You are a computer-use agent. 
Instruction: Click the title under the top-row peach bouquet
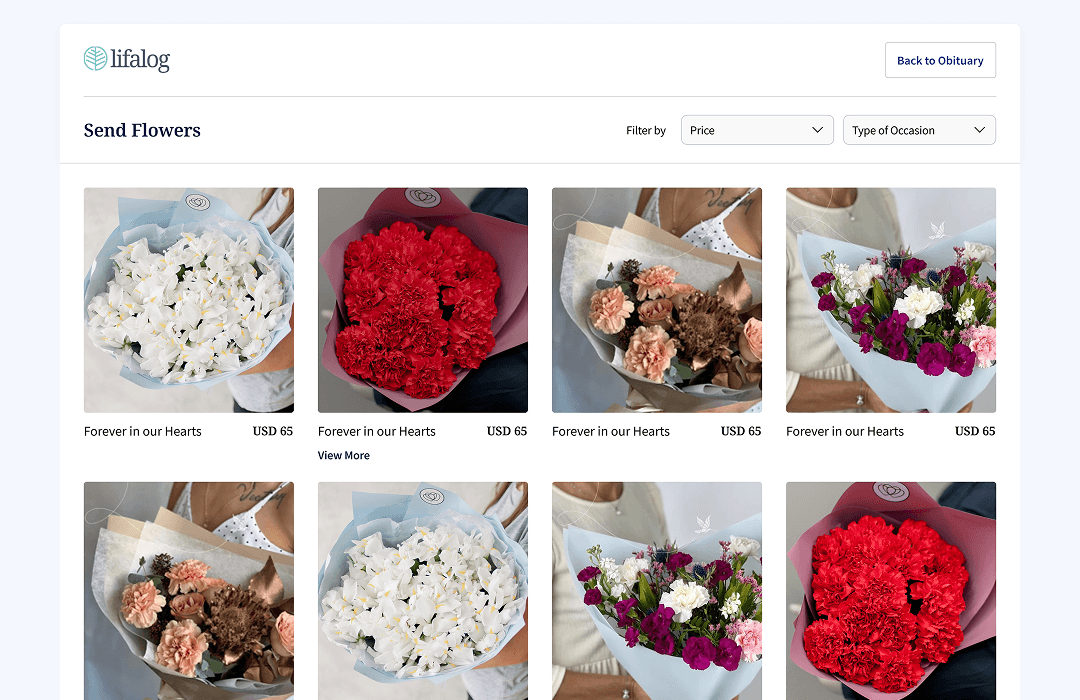pyautogui.click(x=611, y=431)
